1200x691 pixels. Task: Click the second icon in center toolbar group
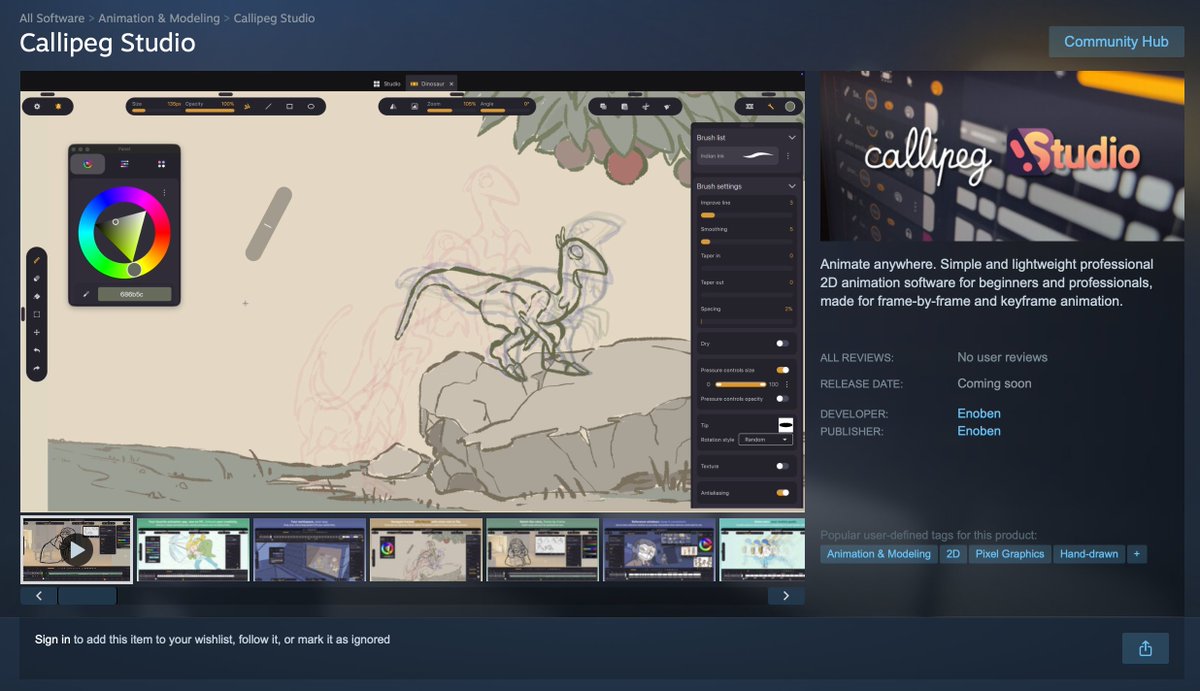tap(624, 105)
